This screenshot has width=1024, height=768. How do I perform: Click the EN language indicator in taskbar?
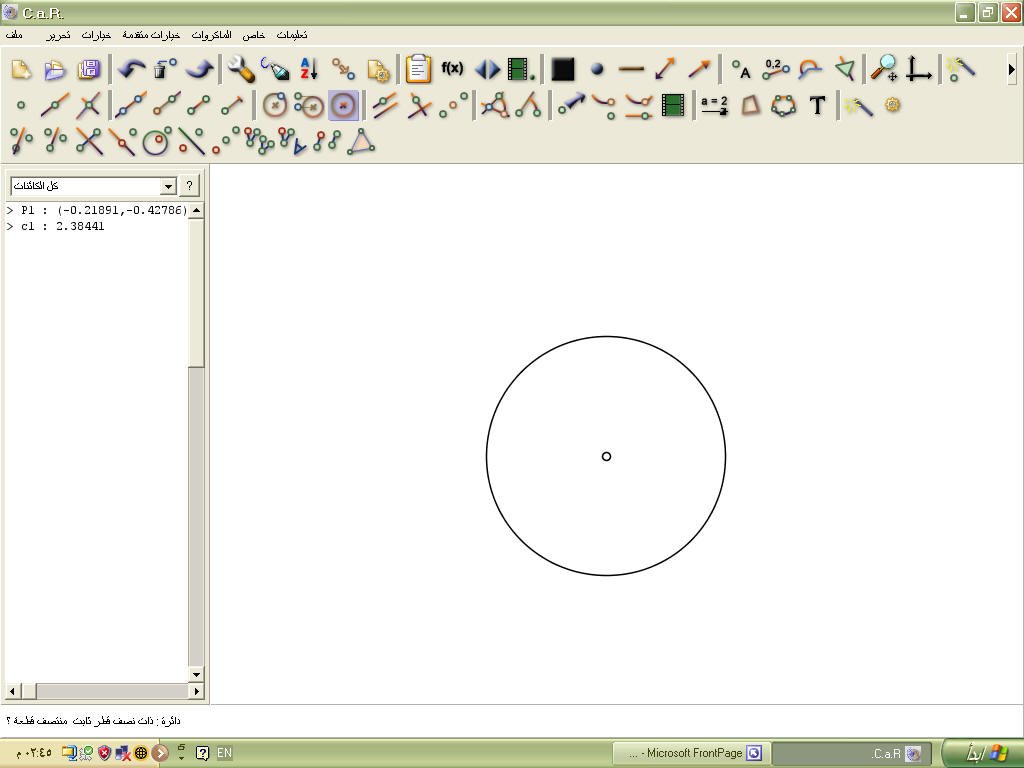225,753
